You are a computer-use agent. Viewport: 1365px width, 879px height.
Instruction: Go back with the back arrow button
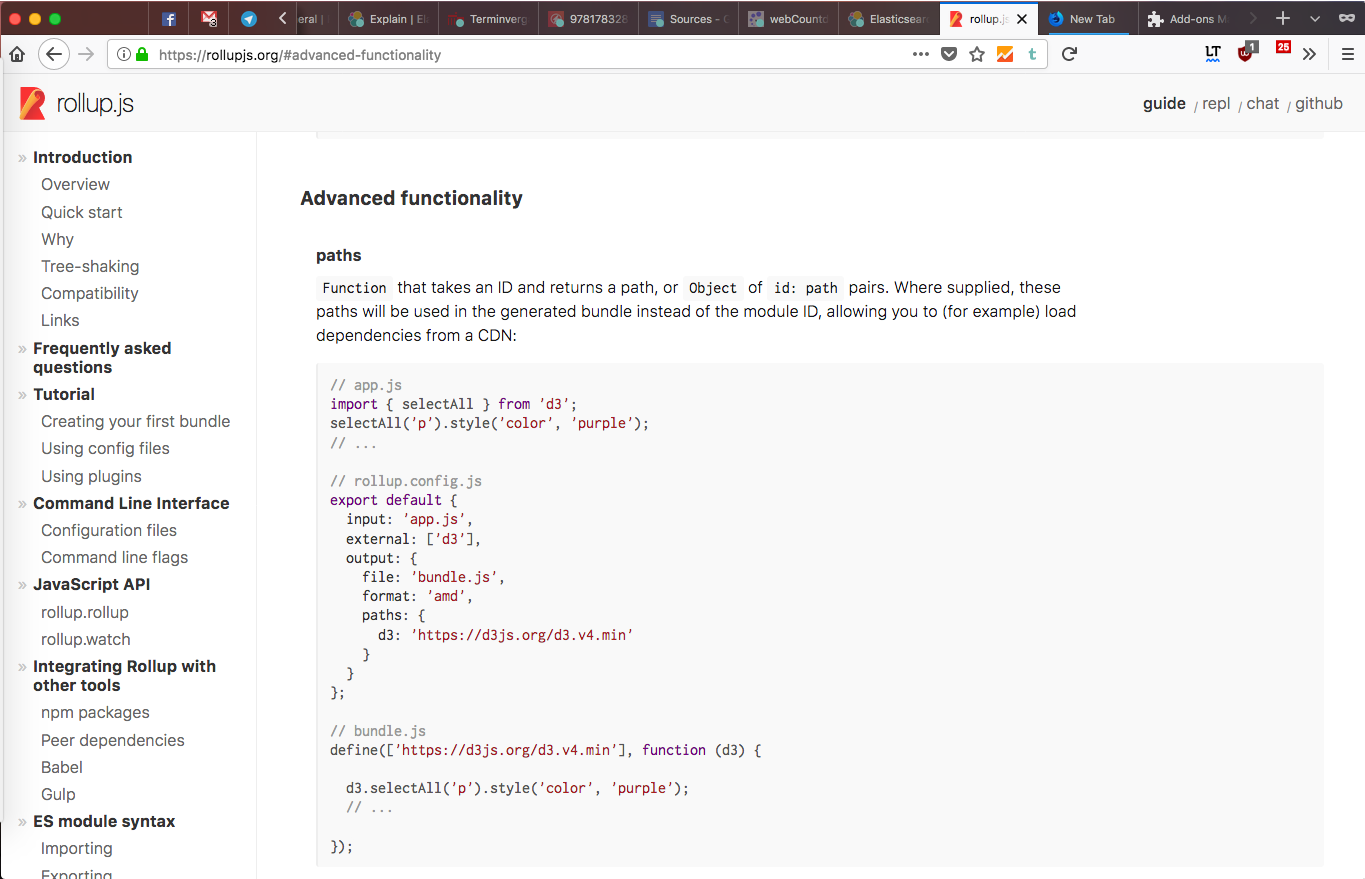(x=54, y=55)
